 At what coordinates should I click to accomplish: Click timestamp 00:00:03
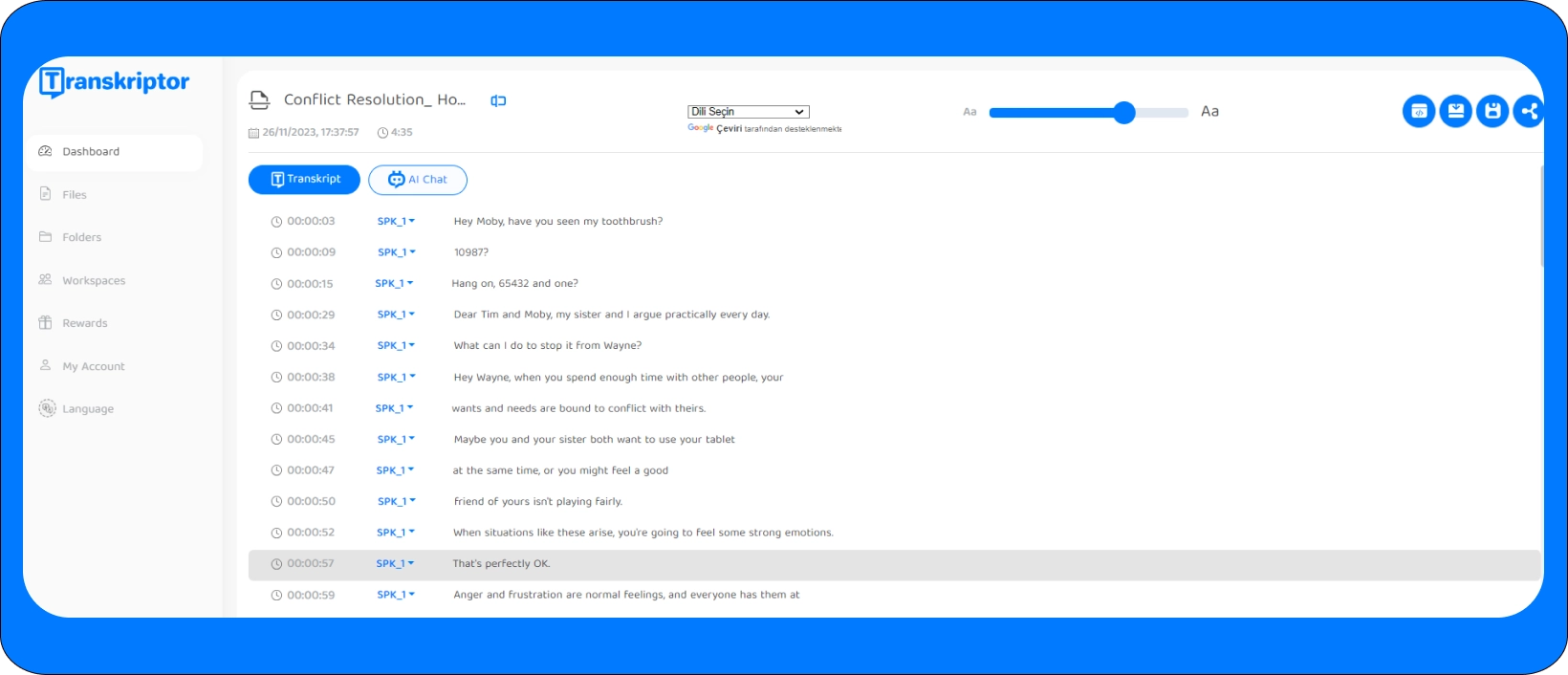pos(303,221)
